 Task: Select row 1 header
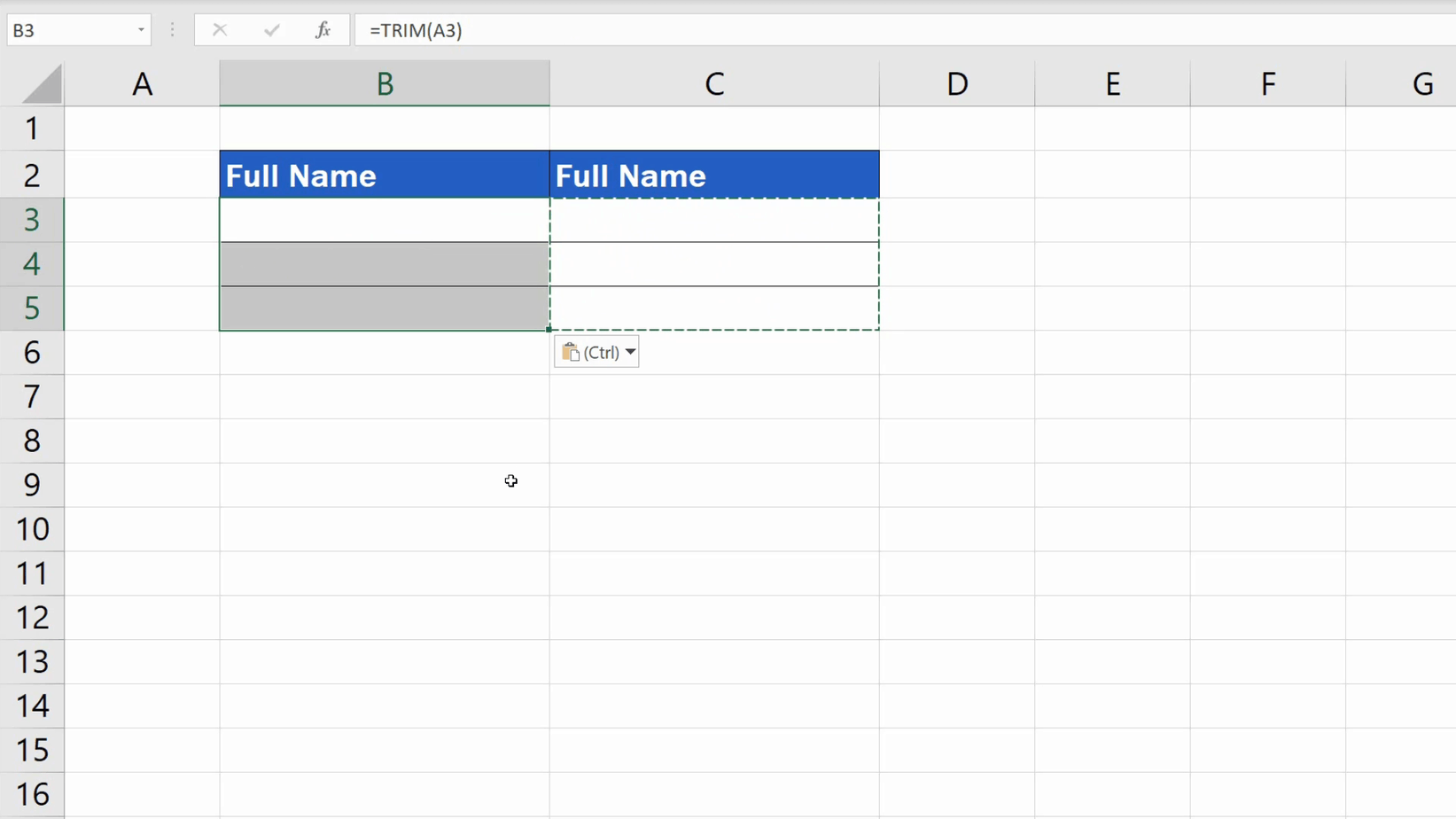(x=32, y=128)
